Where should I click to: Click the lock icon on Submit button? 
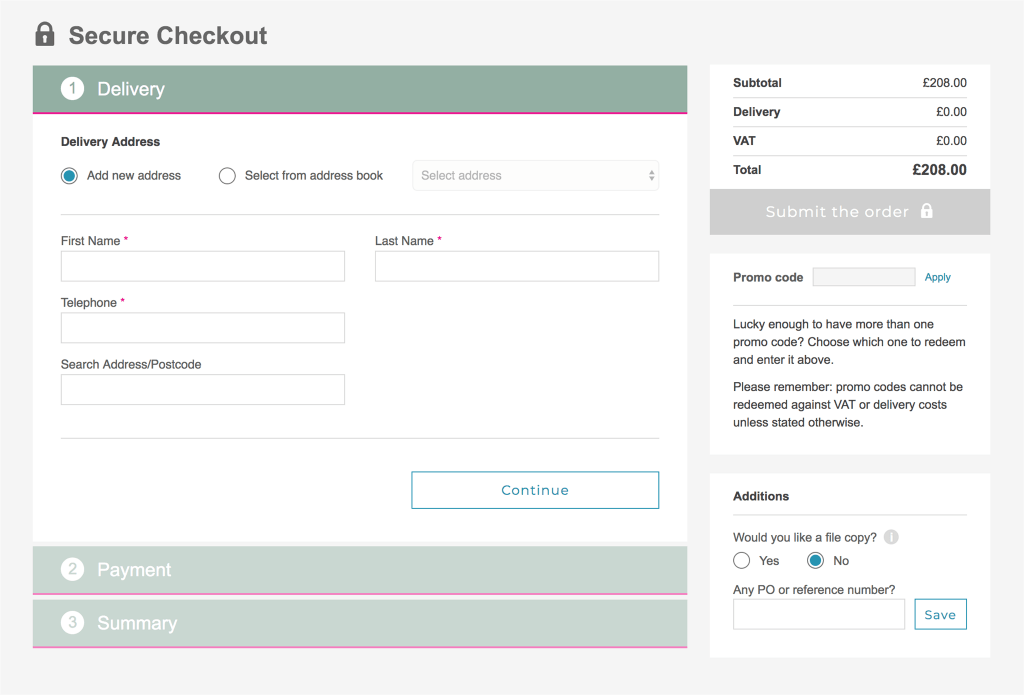pos(926,211)
